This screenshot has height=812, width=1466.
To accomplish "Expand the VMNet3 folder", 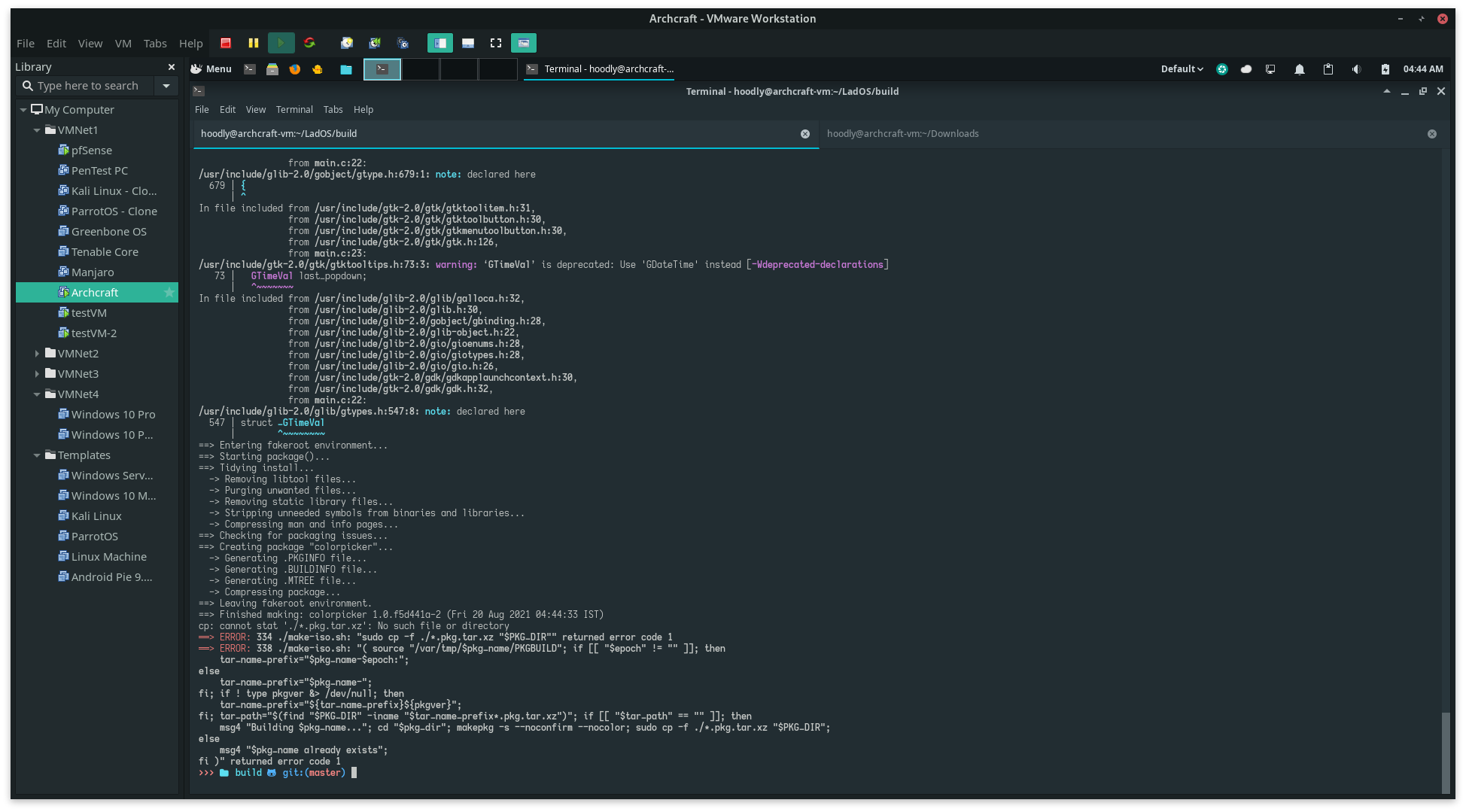I will [37, 374].
